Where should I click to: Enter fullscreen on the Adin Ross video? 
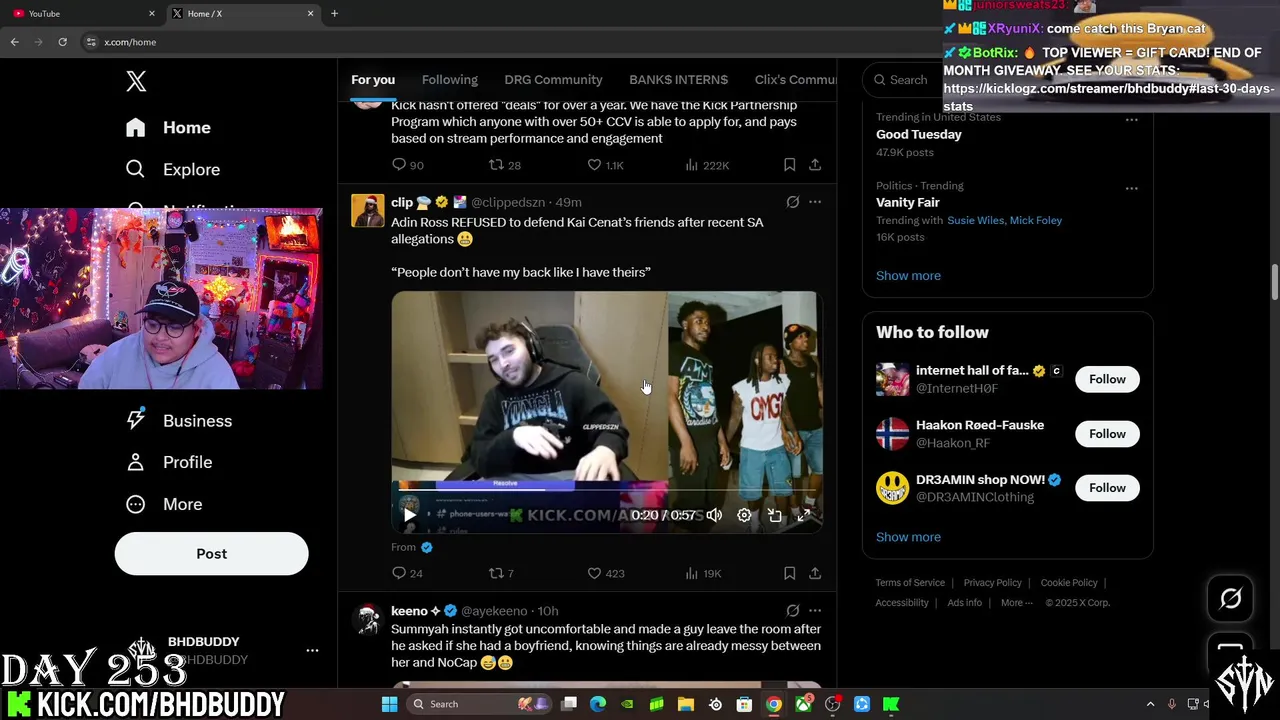pos(804,515)
